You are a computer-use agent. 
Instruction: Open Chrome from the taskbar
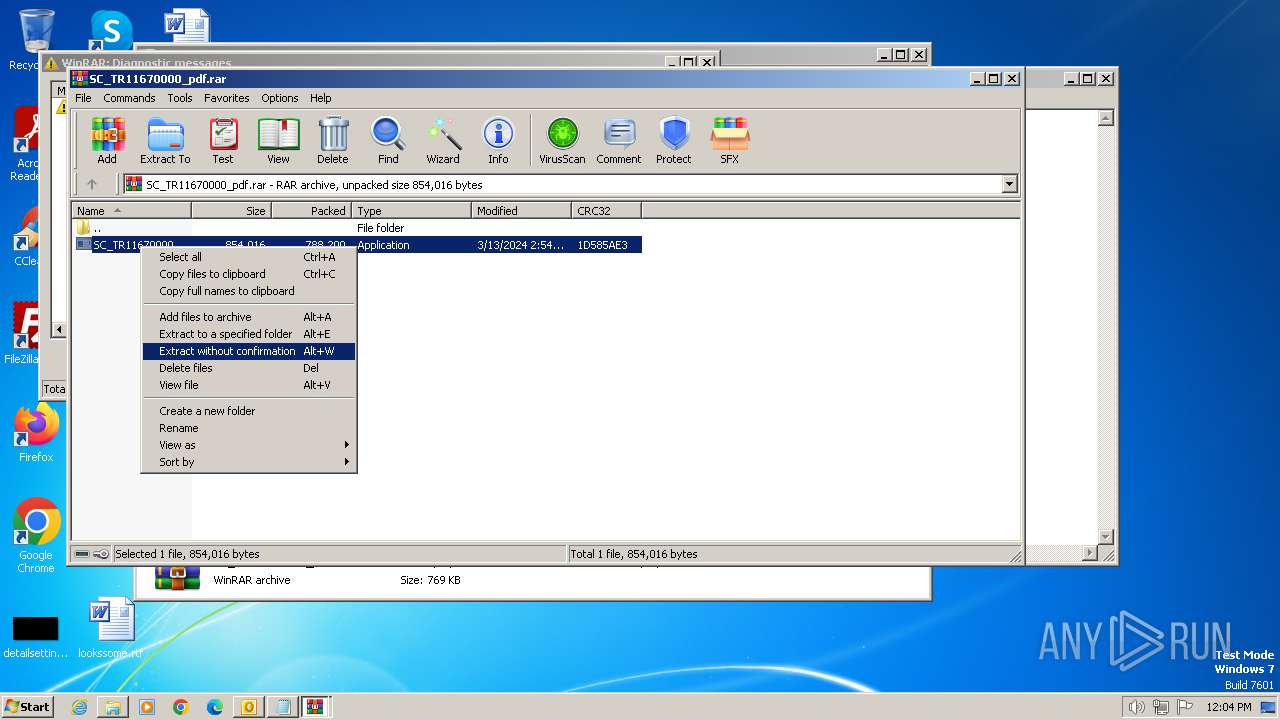click(181, 707)
